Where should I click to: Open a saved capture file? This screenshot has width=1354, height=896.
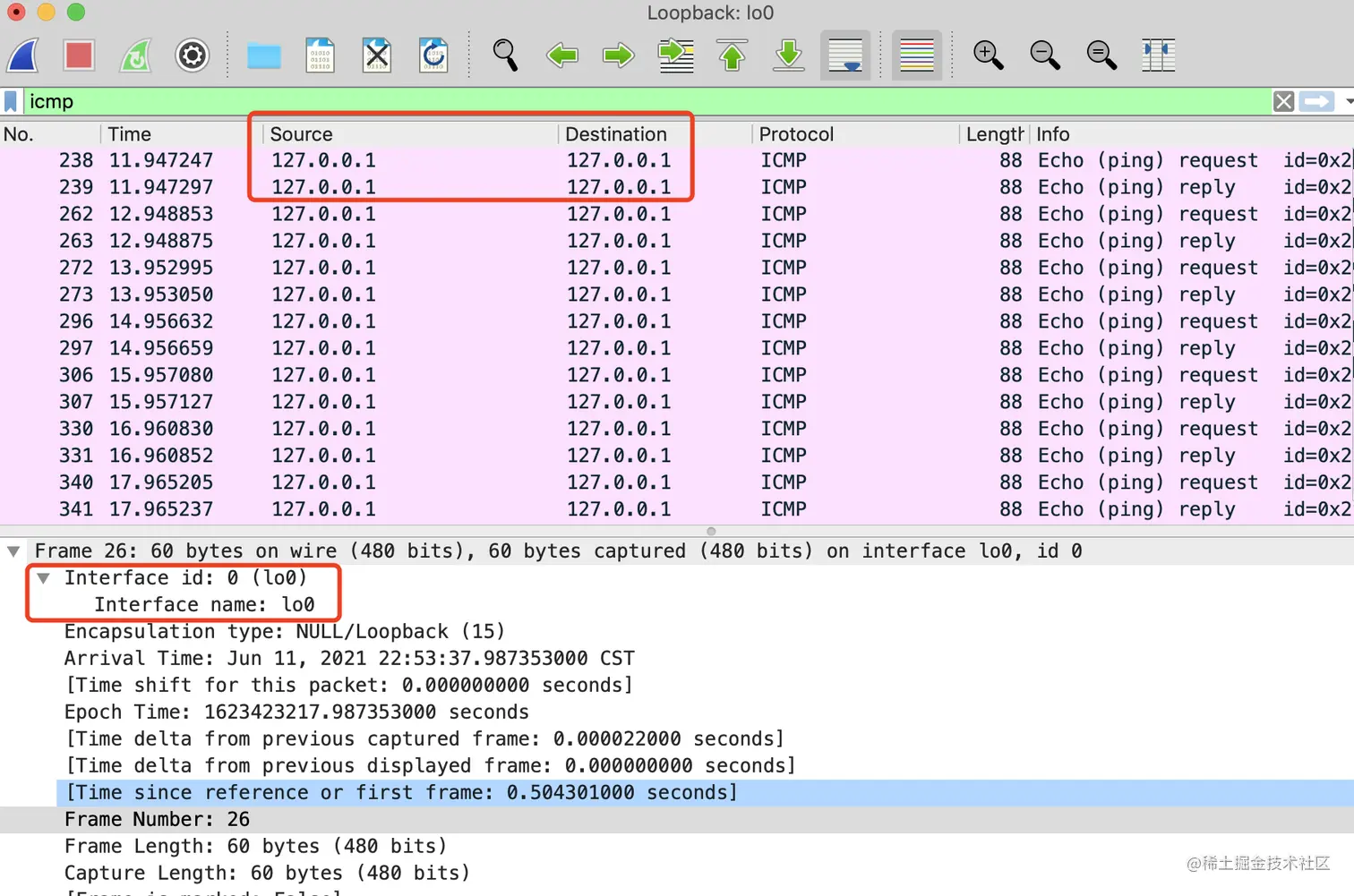(263, 55)
